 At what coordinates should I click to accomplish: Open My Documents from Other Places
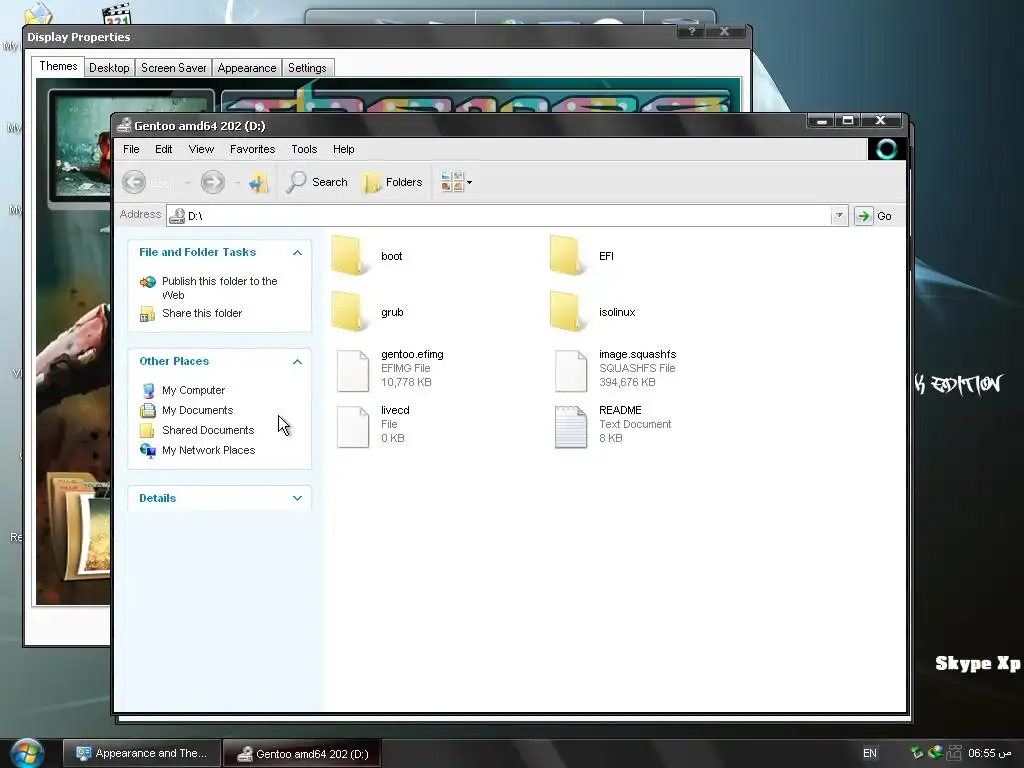[197, 410]
